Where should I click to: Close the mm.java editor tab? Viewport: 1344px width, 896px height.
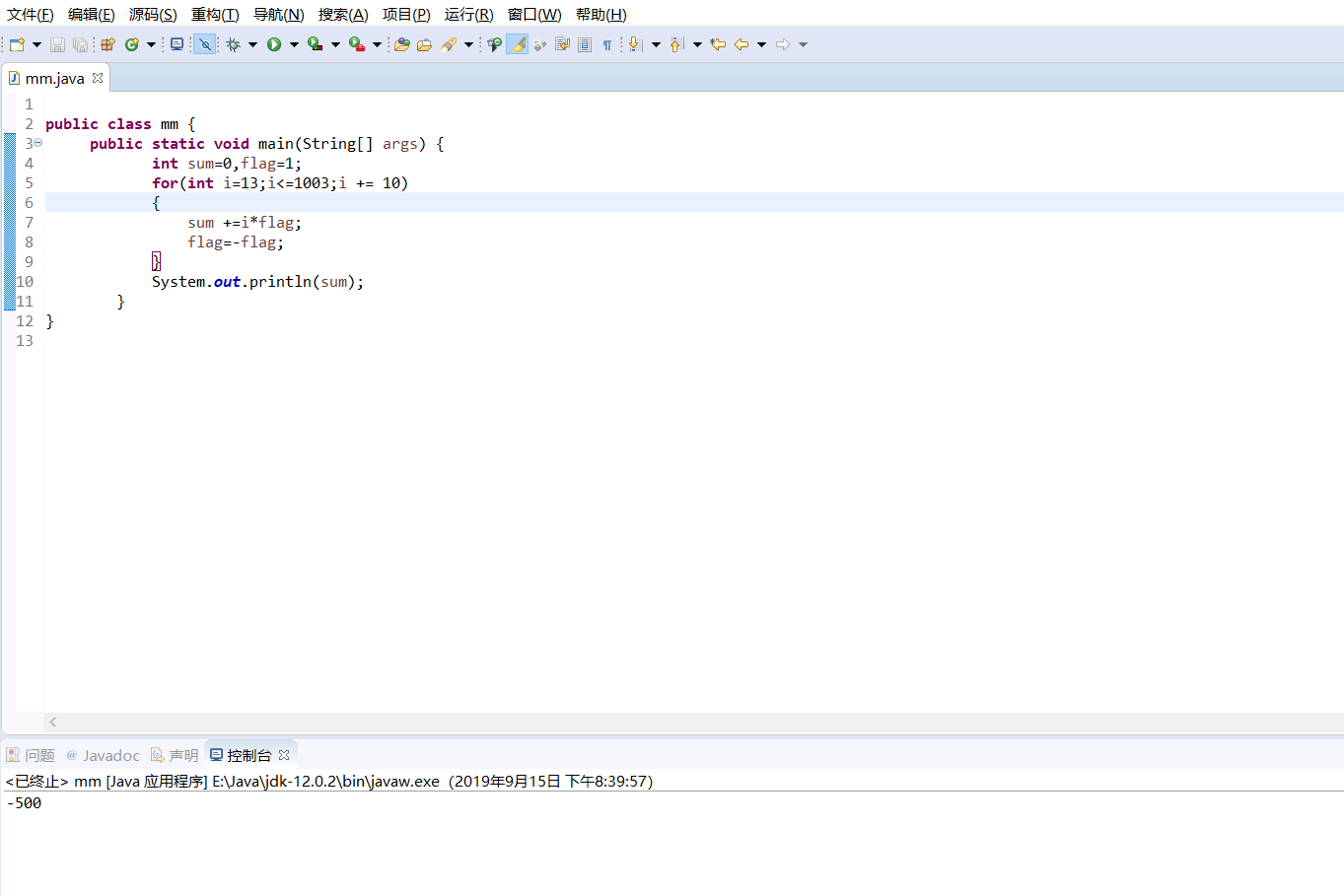click(x=98, y=78)
